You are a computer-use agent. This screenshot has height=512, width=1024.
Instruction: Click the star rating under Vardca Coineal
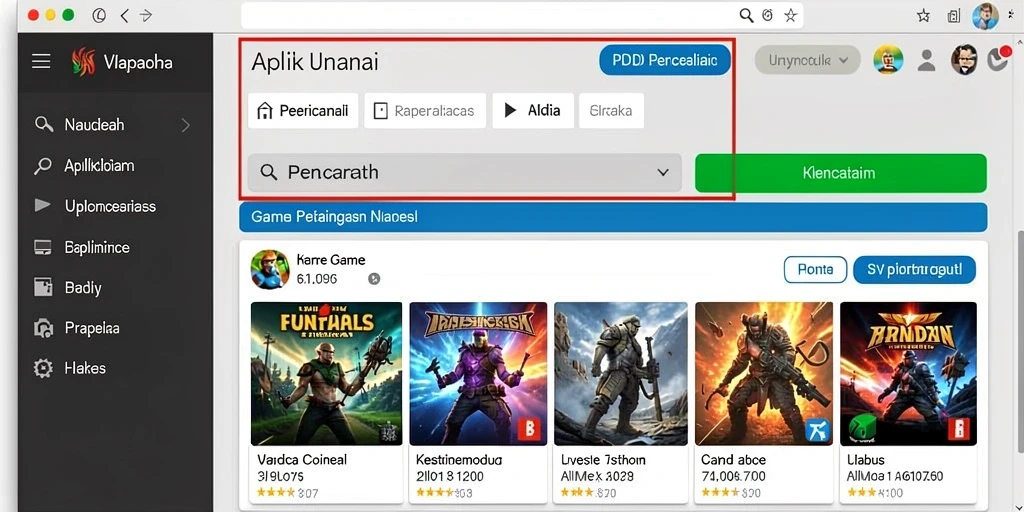[x=276, y=492]
